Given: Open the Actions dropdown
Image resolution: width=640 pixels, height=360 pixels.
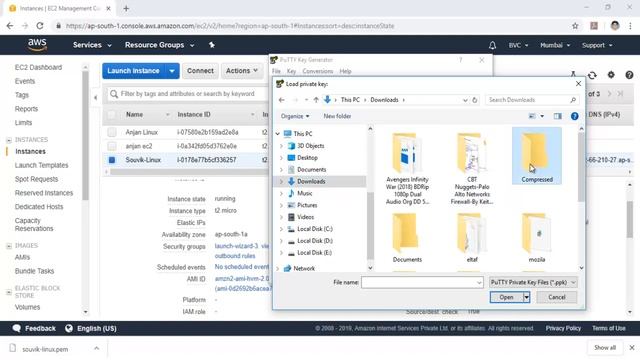Looking at the screenshot, I should pos(242,71).
